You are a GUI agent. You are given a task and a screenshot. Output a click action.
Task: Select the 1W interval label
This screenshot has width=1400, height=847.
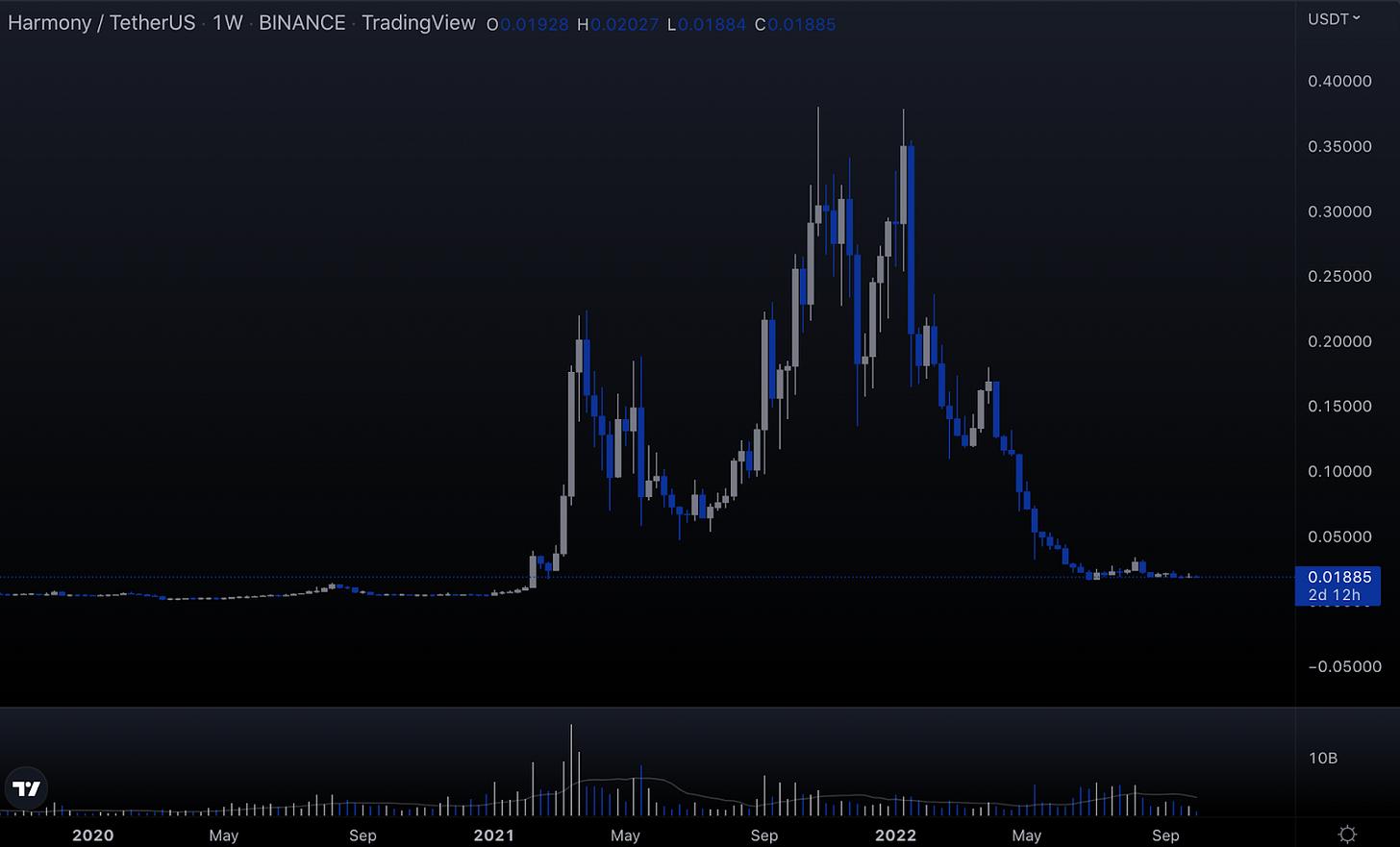(x=228, y=23)
